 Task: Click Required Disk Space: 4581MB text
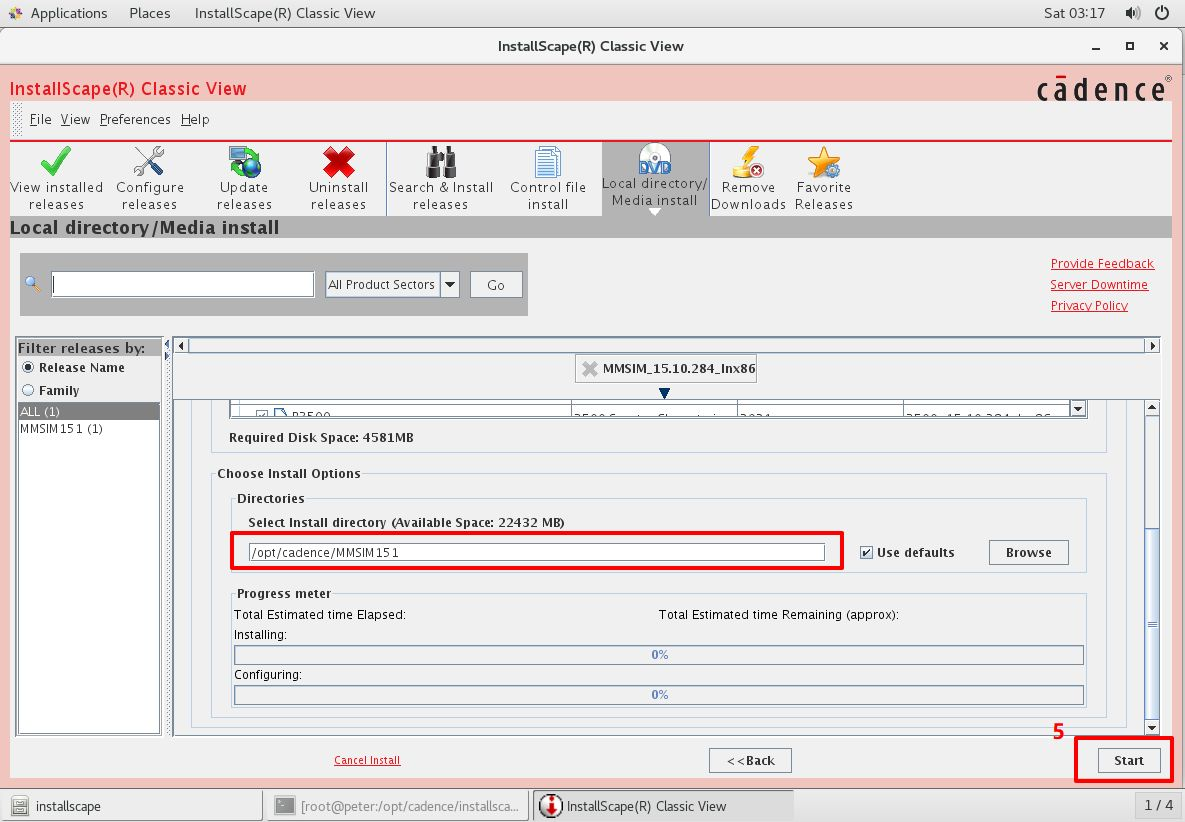coord(321,437)
